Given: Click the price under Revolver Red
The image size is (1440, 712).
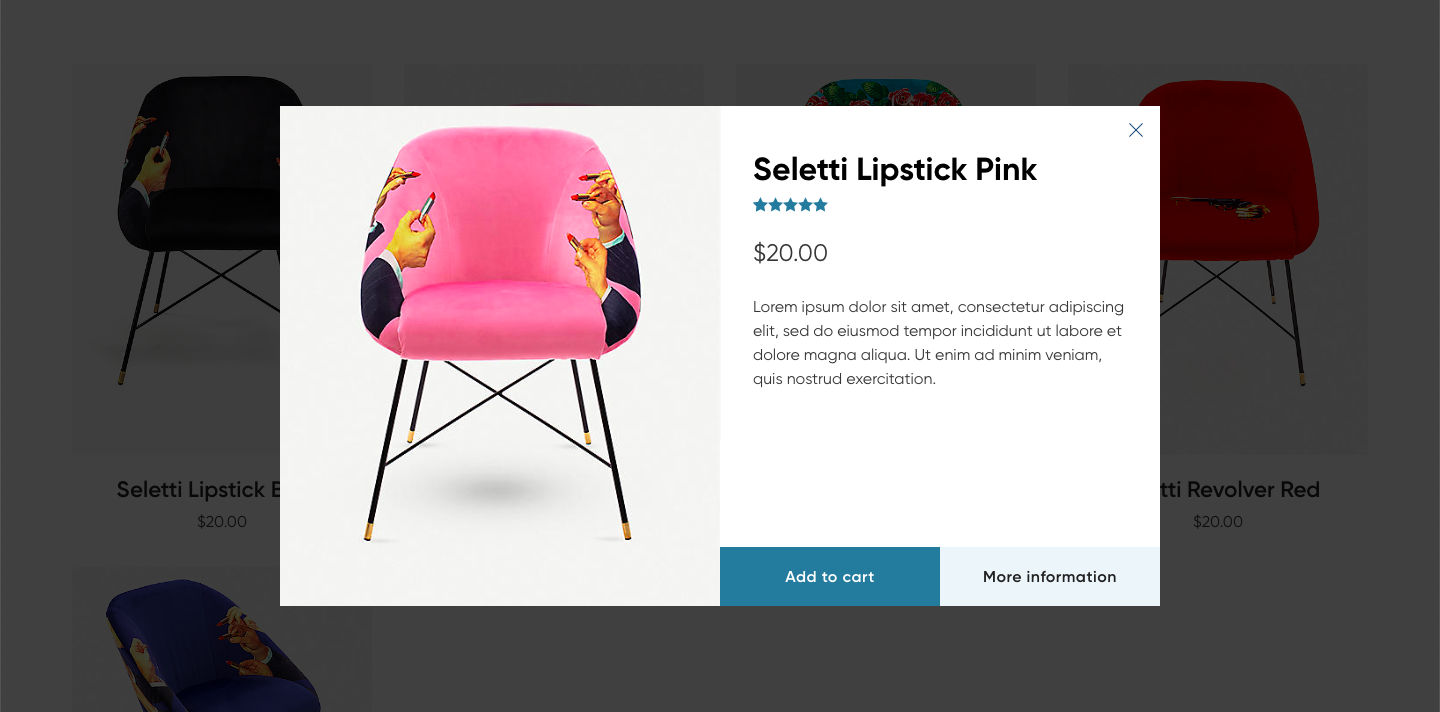Looking at the screenshot, I should pyautogui.click(x=1217, y=522).
